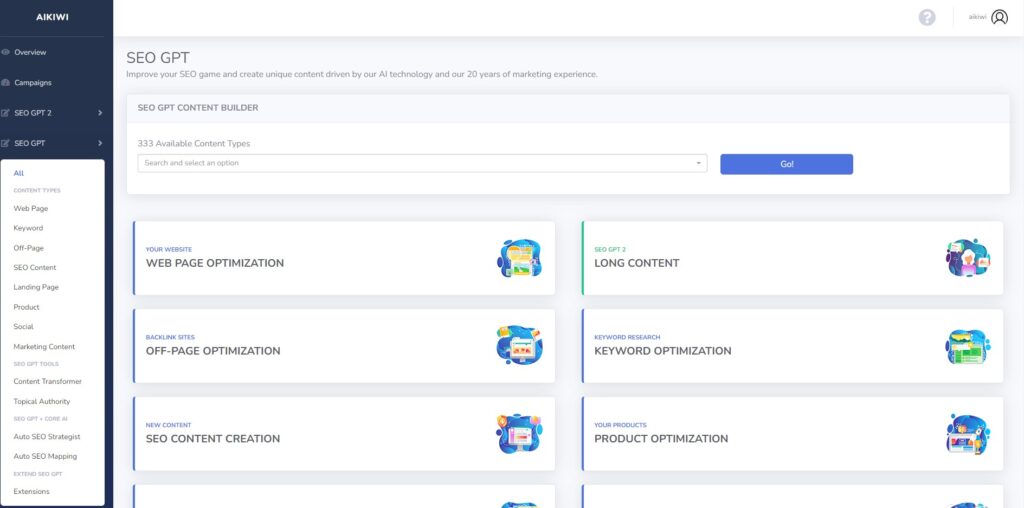Choose SEO Content in submenu

(x=35, y=268)
